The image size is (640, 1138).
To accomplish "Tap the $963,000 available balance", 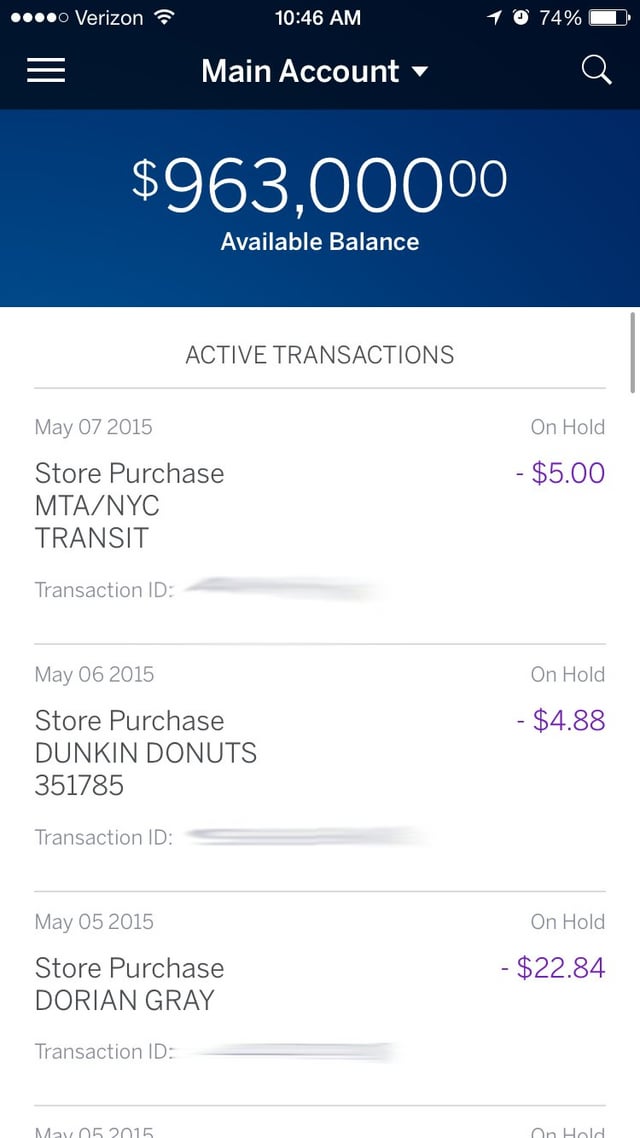I will [320, 186].
